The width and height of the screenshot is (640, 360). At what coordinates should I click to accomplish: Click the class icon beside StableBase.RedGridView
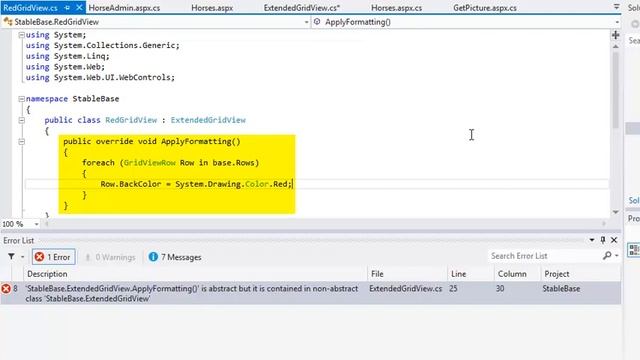[8, 22]
